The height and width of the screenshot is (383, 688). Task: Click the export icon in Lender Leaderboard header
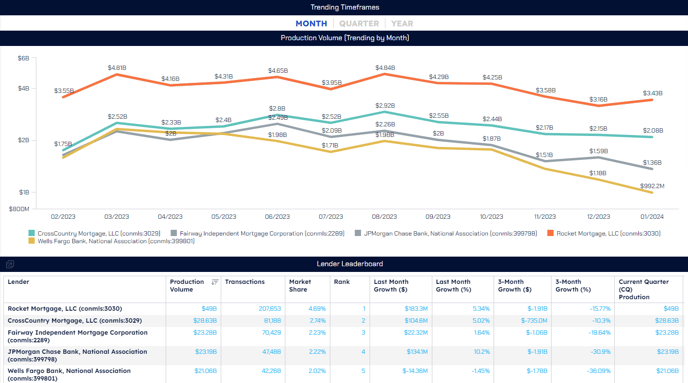(x=10, y=264)
